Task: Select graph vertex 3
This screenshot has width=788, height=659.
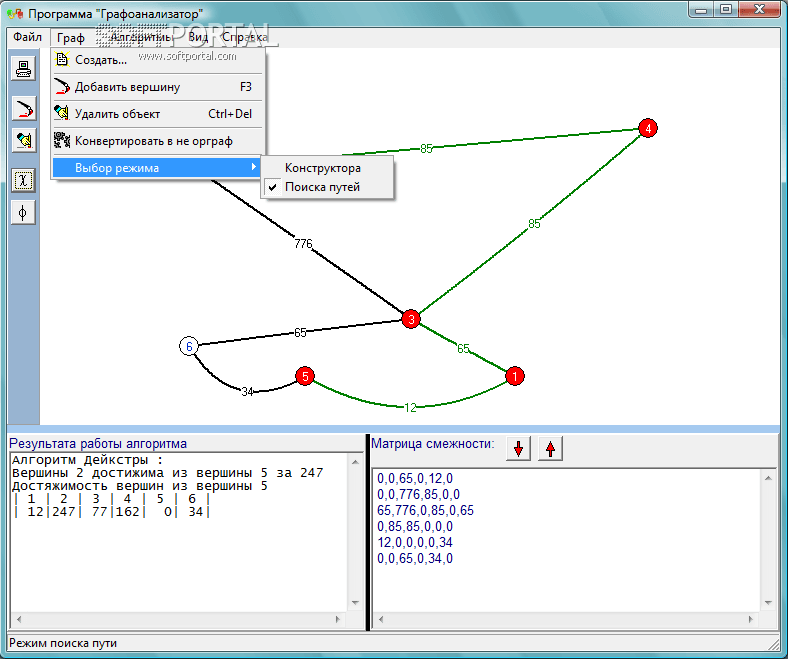Action: pyautogui.click(x=411, y=319)
